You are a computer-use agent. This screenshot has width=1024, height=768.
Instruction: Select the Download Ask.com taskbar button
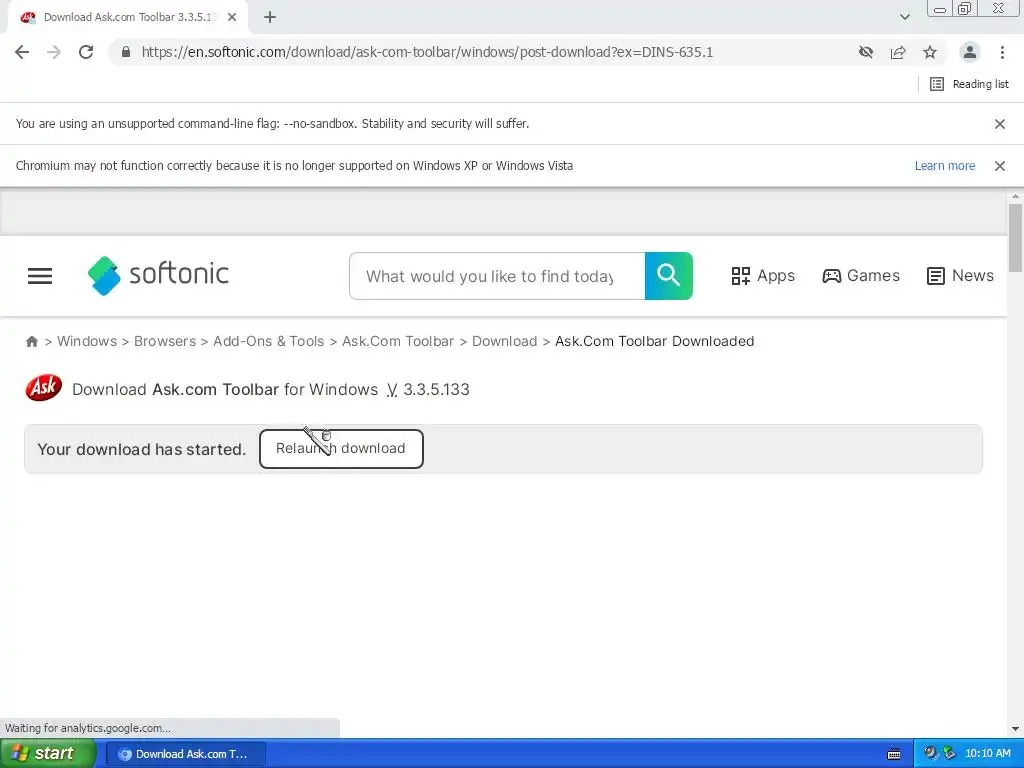(x=185, y=754)
